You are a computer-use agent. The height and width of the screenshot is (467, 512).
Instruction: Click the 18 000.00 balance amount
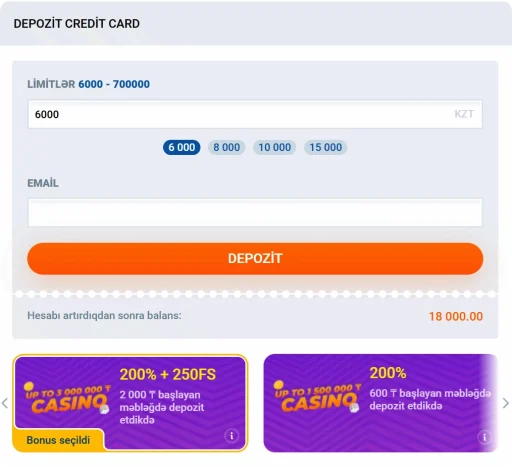(456, 316)
